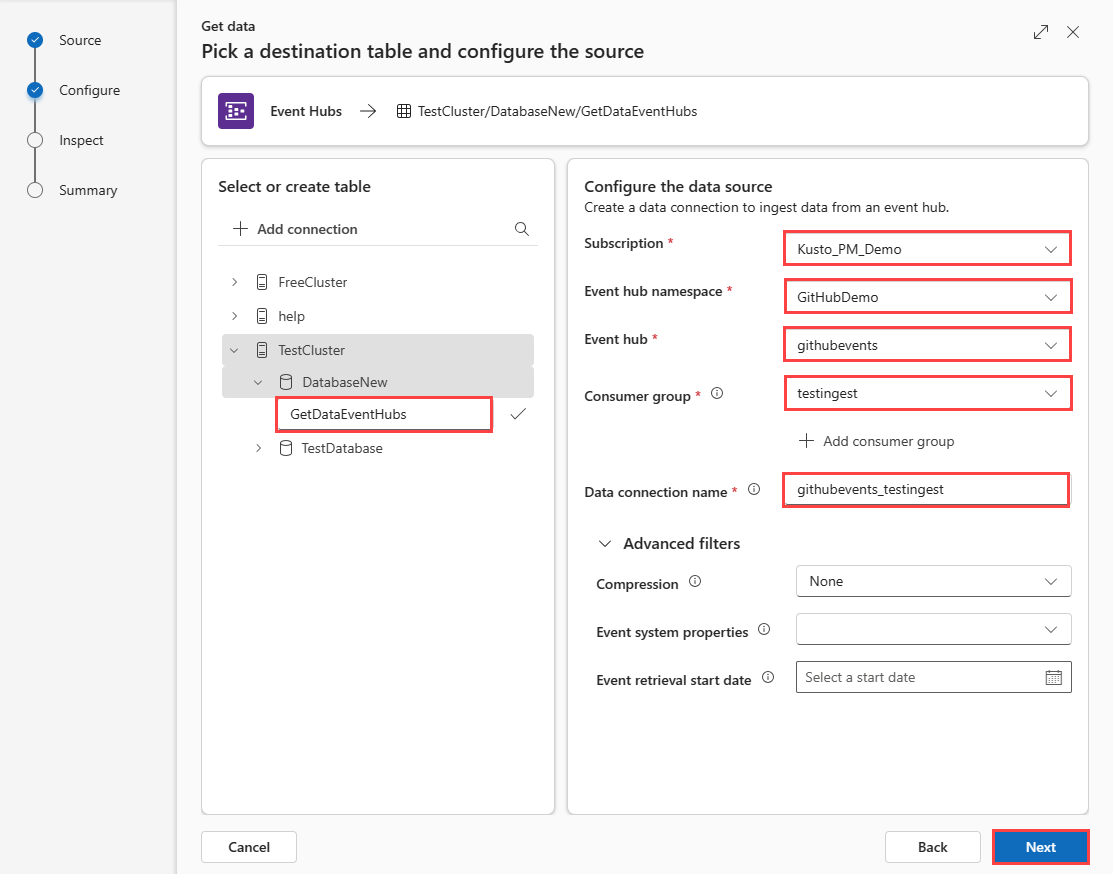Click info icon for Event system properties
The image size is (1113, 874).
(764, 630)
